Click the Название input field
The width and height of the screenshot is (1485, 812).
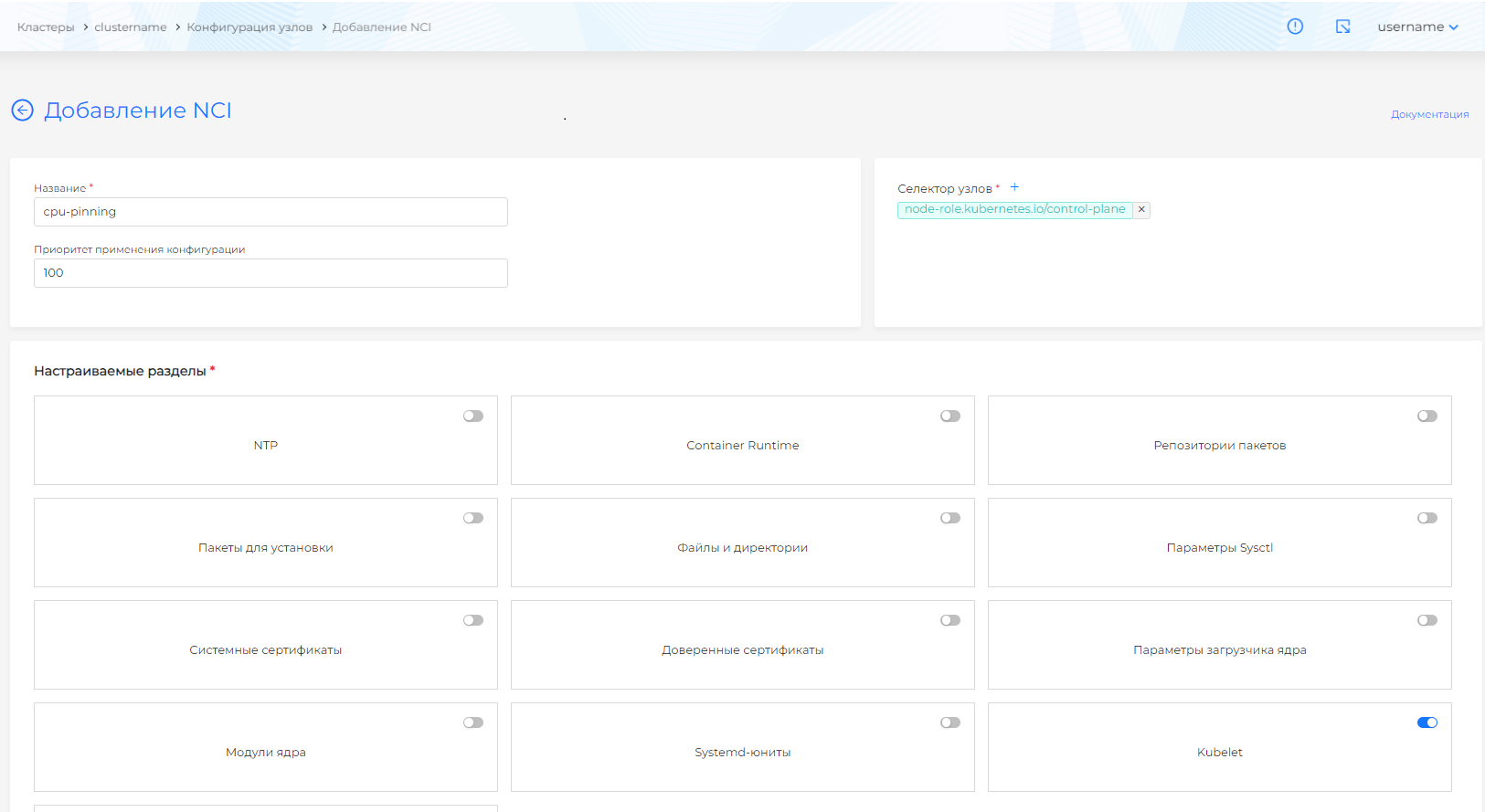click(270, 212)
